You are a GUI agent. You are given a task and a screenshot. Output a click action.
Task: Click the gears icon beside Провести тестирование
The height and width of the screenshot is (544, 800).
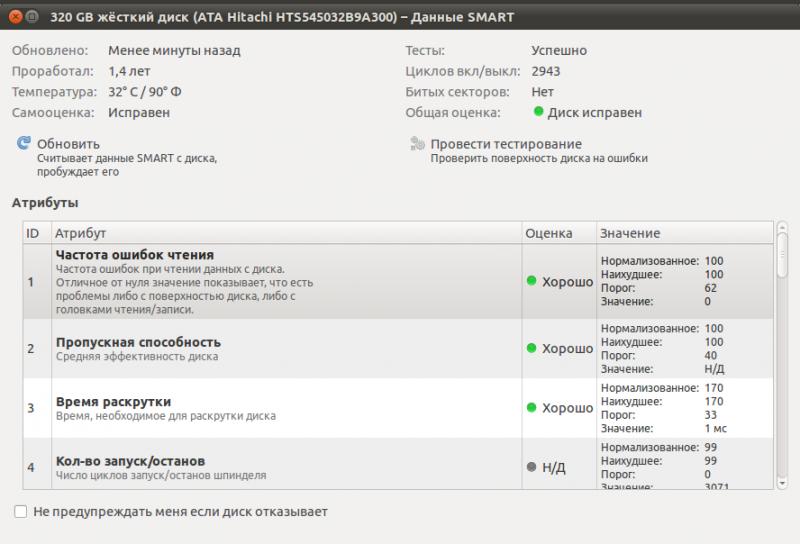pyautogui.click(x=417, y=144)
